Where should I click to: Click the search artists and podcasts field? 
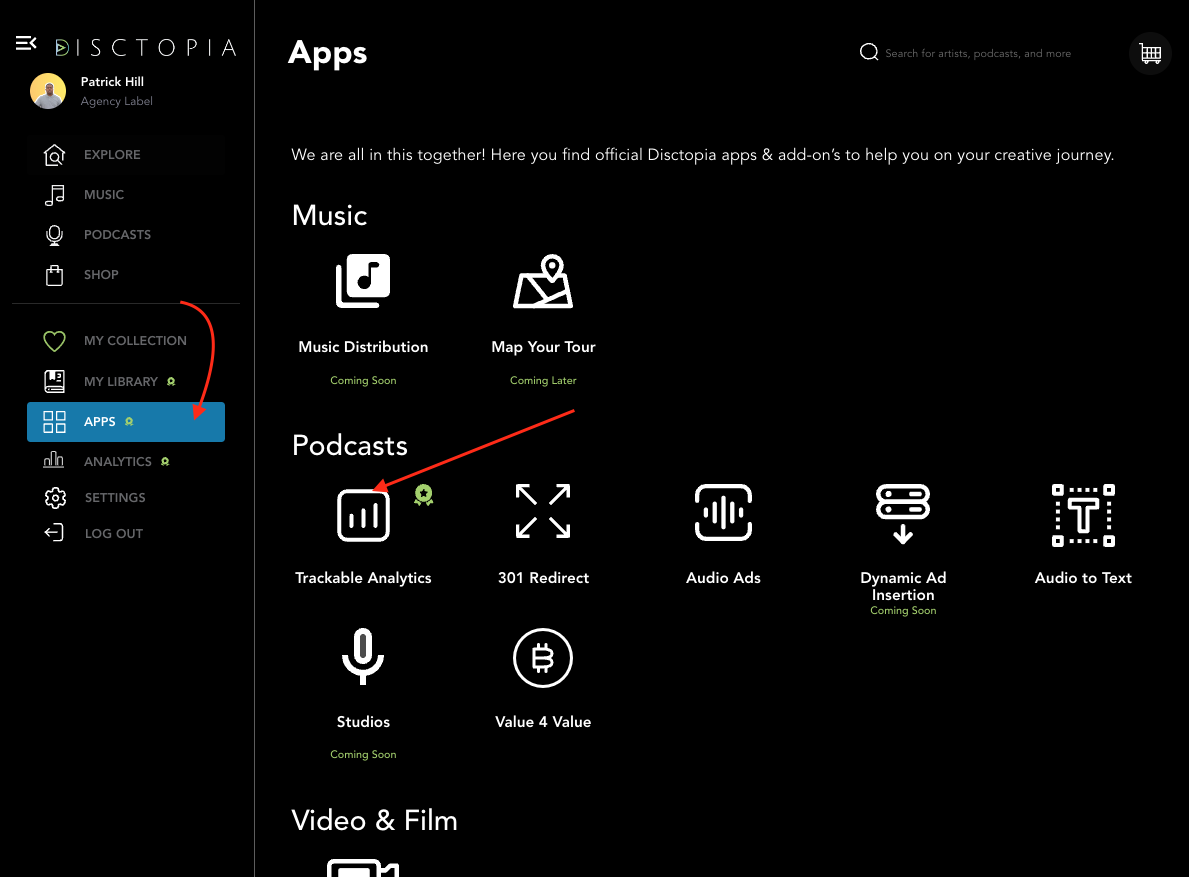(977, 54)
